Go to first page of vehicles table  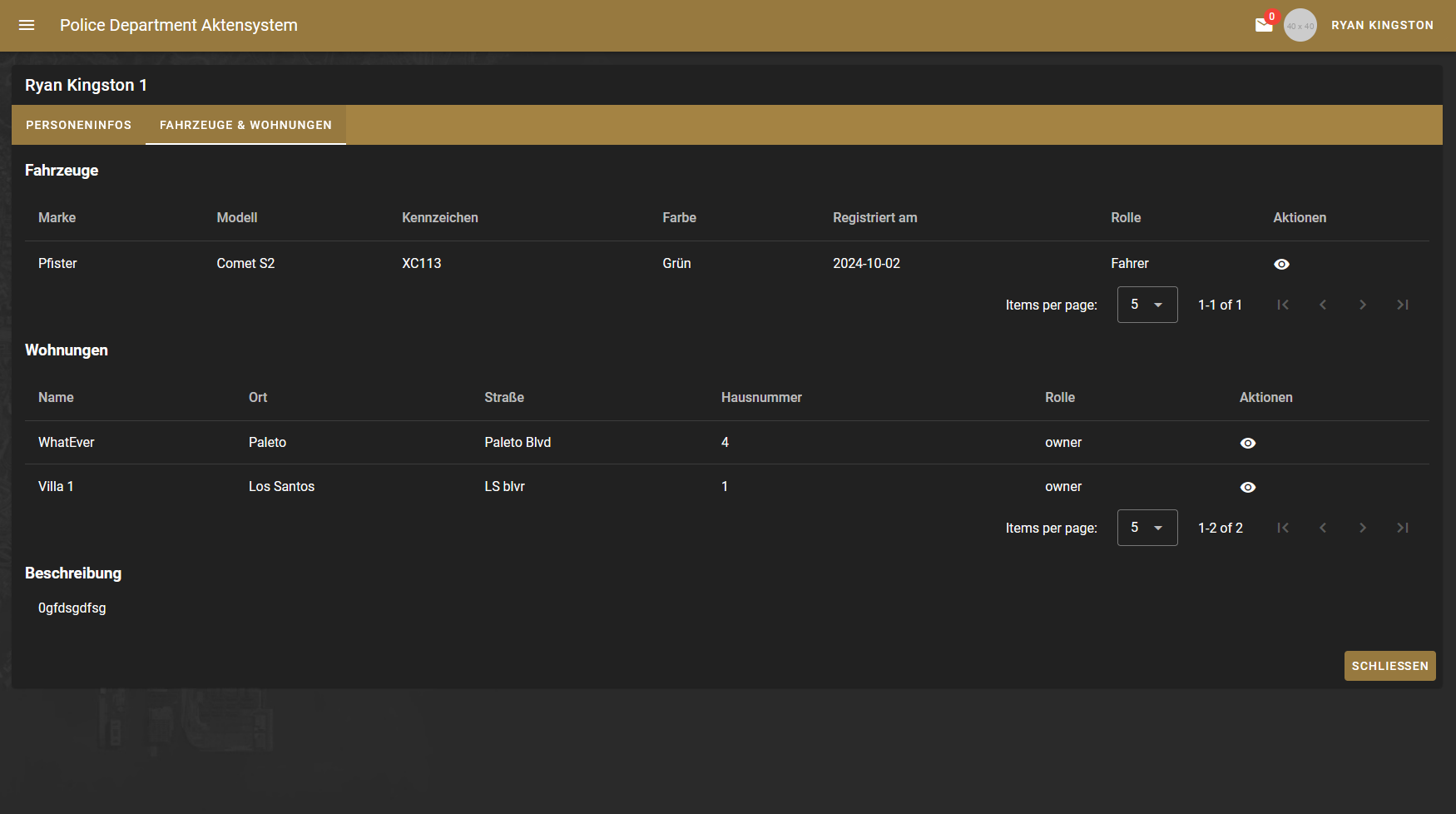point(1283,305)
